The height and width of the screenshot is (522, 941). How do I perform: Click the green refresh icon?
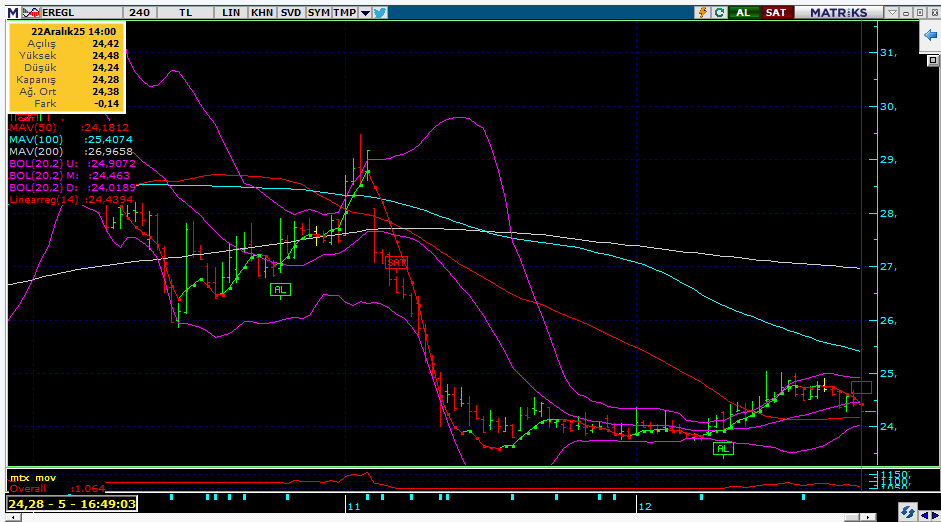click(x=719, y=12)
